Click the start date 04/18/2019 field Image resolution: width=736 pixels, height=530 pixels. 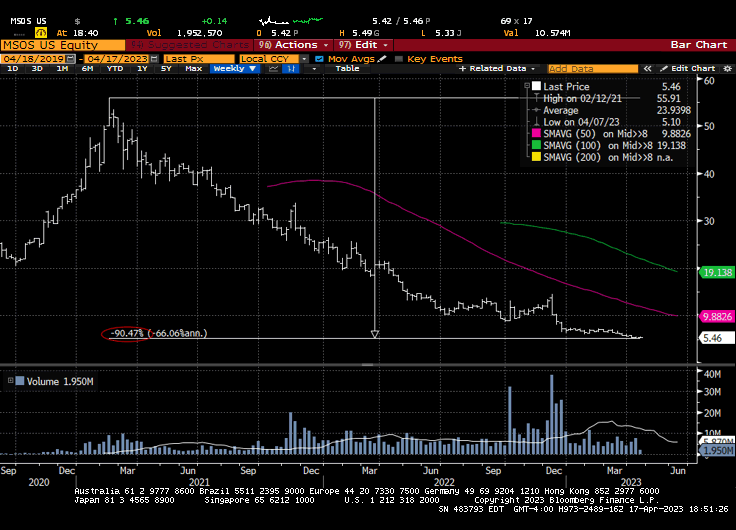pos(33,59)
